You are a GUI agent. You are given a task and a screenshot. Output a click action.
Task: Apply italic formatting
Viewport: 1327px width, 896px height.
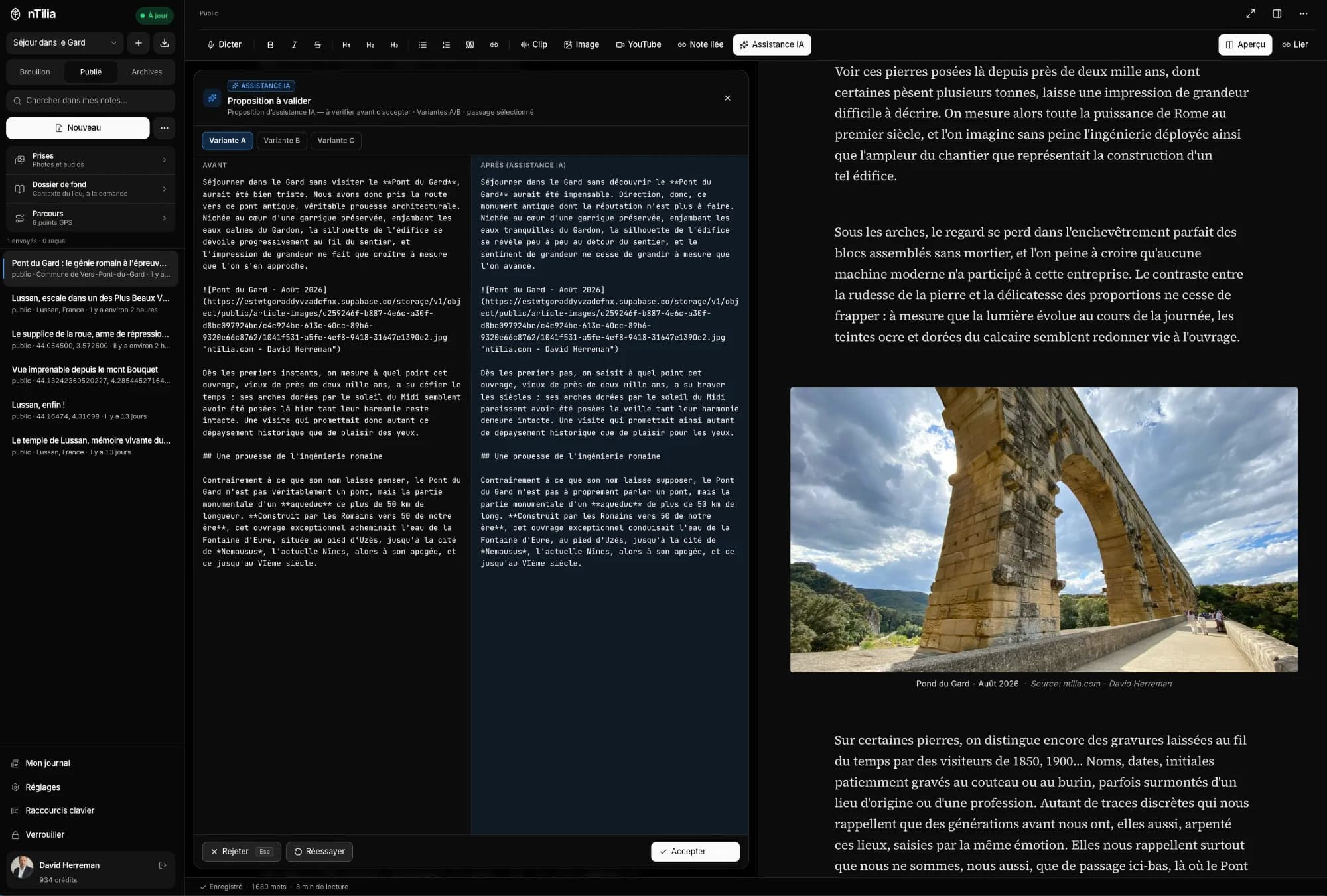pyautogui.click(x=294, y=44)
